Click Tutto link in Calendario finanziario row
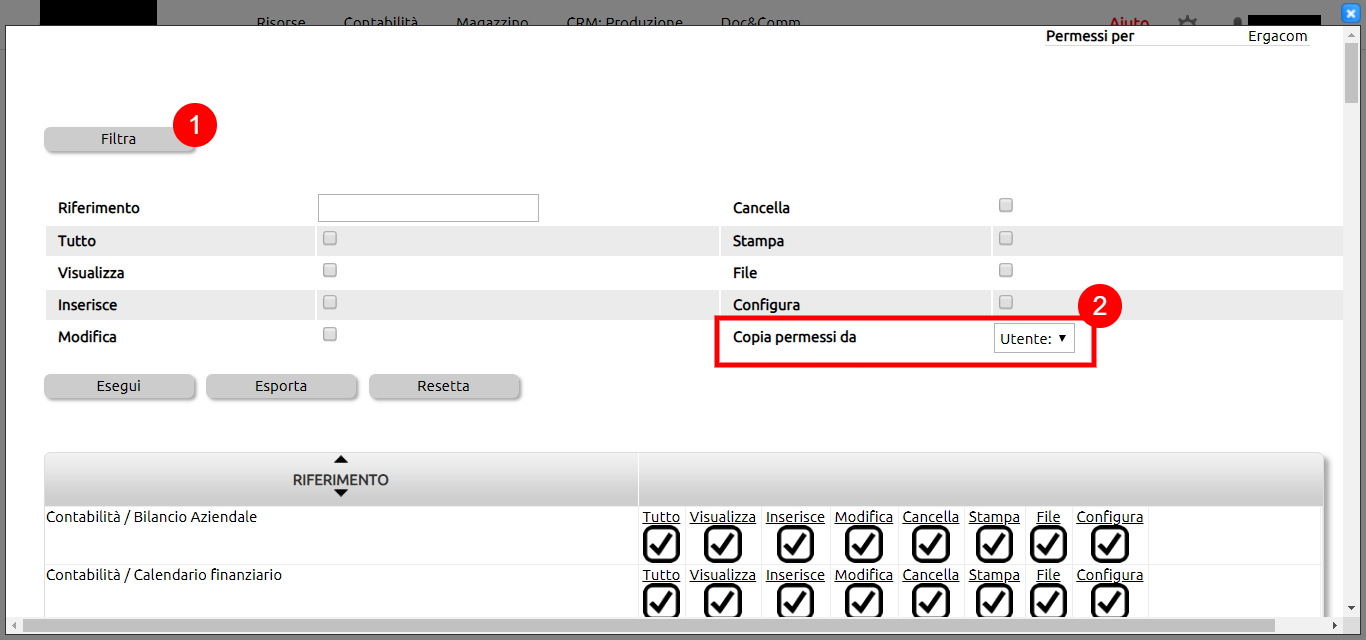This screenshot has height=640, width=1366. point(661,575)
